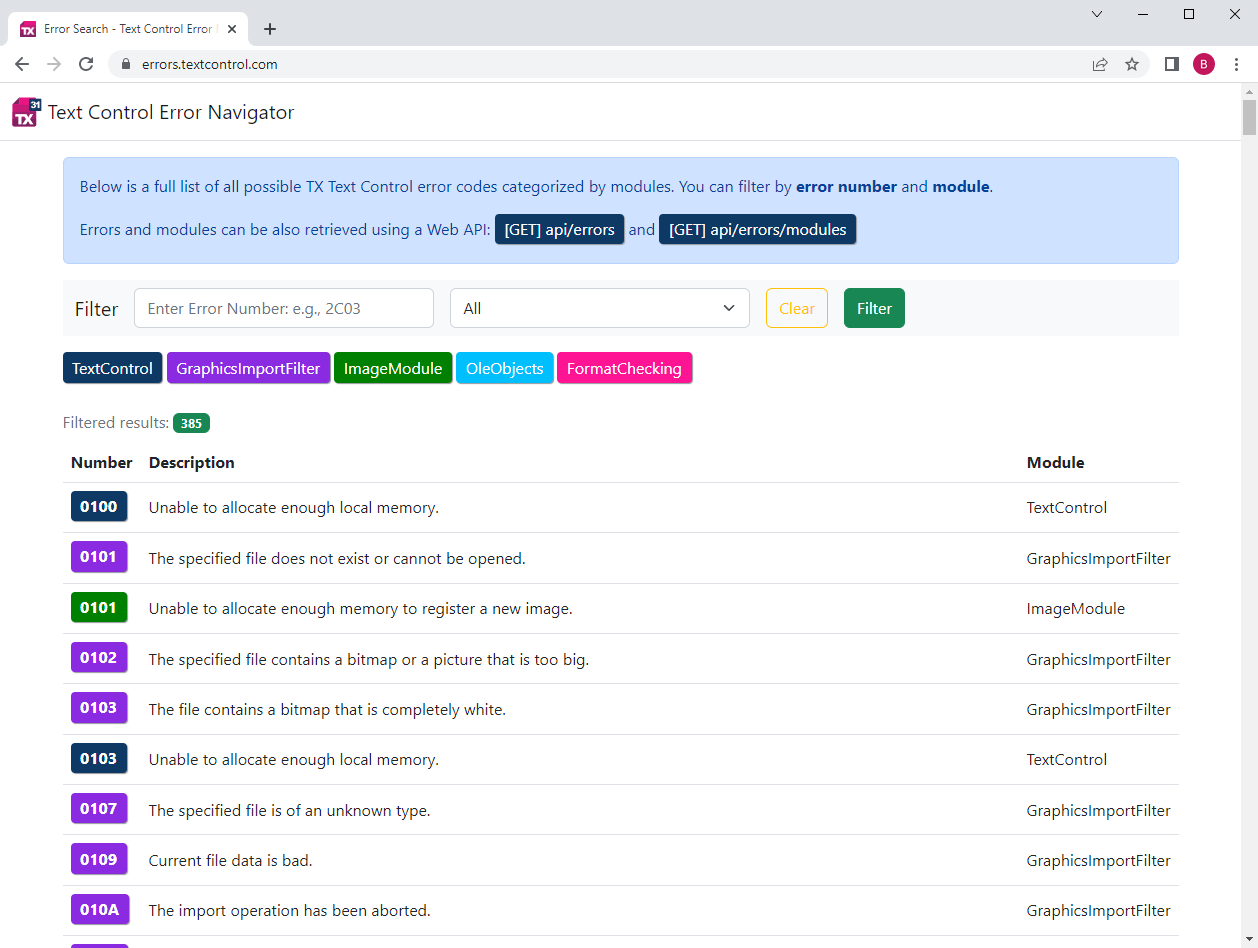Click error badge 0100

(x=99, y=506)
